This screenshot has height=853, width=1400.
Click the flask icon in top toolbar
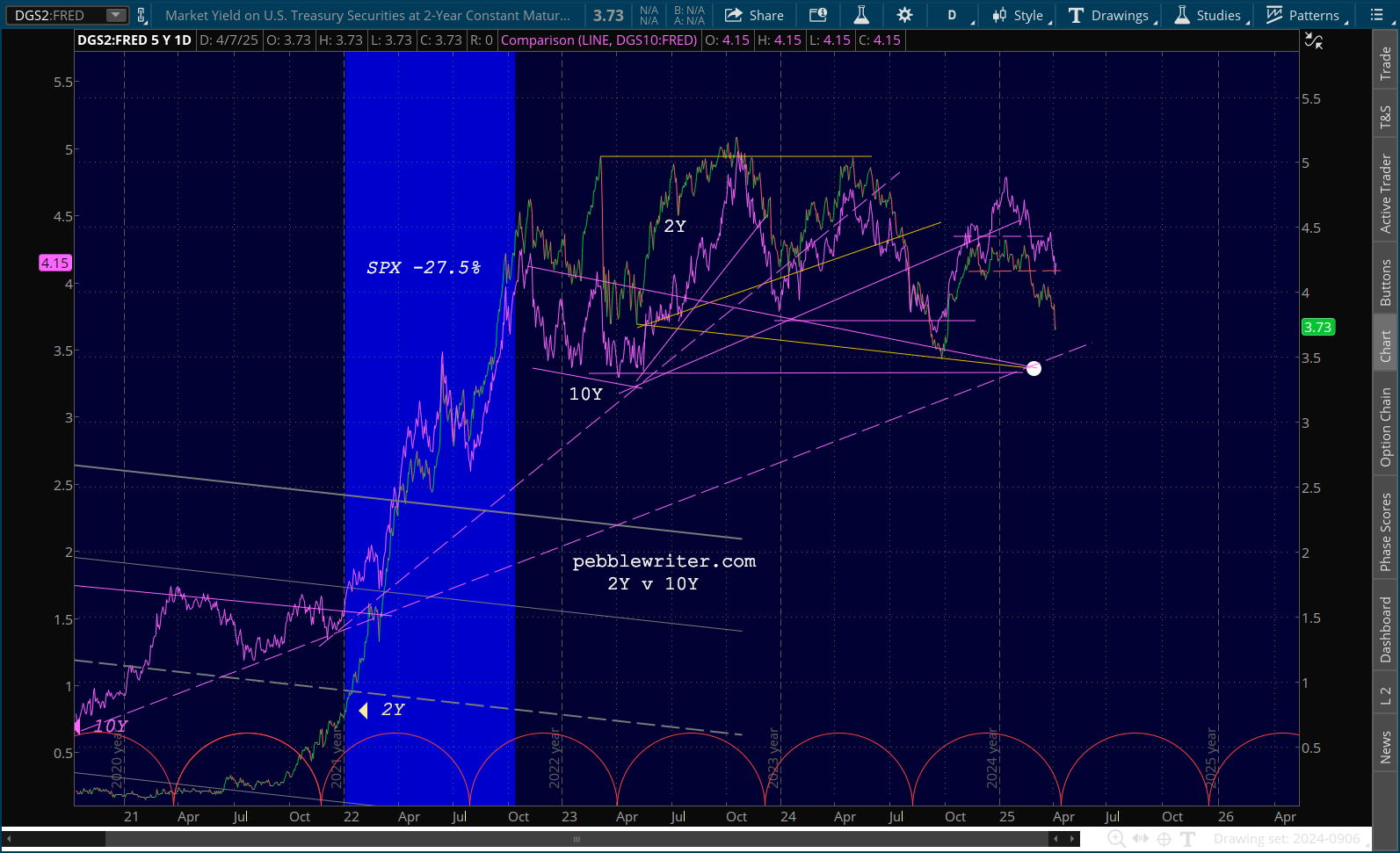861,15
